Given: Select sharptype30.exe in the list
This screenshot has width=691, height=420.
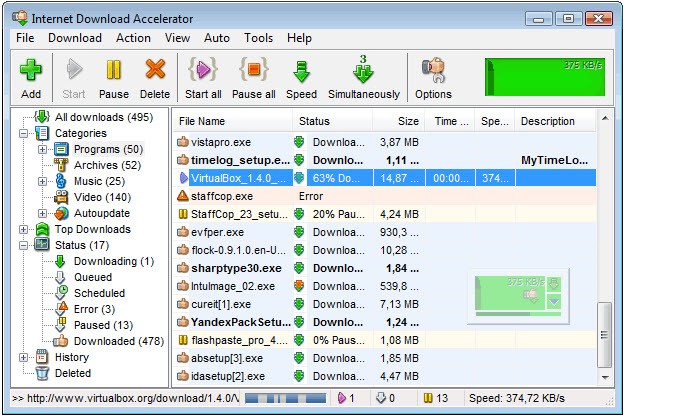Looking at the screenshot, I should pos(236,268).
